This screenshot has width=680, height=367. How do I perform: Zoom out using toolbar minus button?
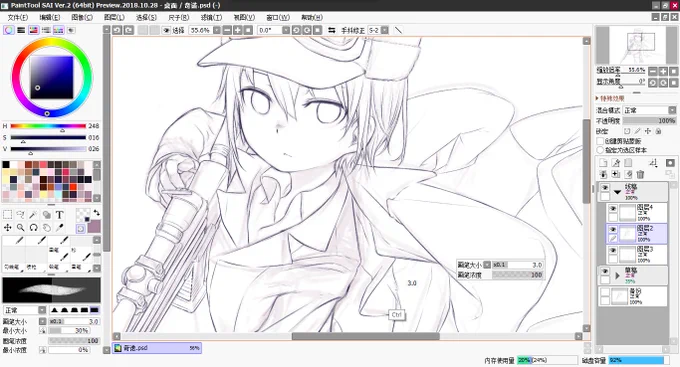(x=227, y=30)
